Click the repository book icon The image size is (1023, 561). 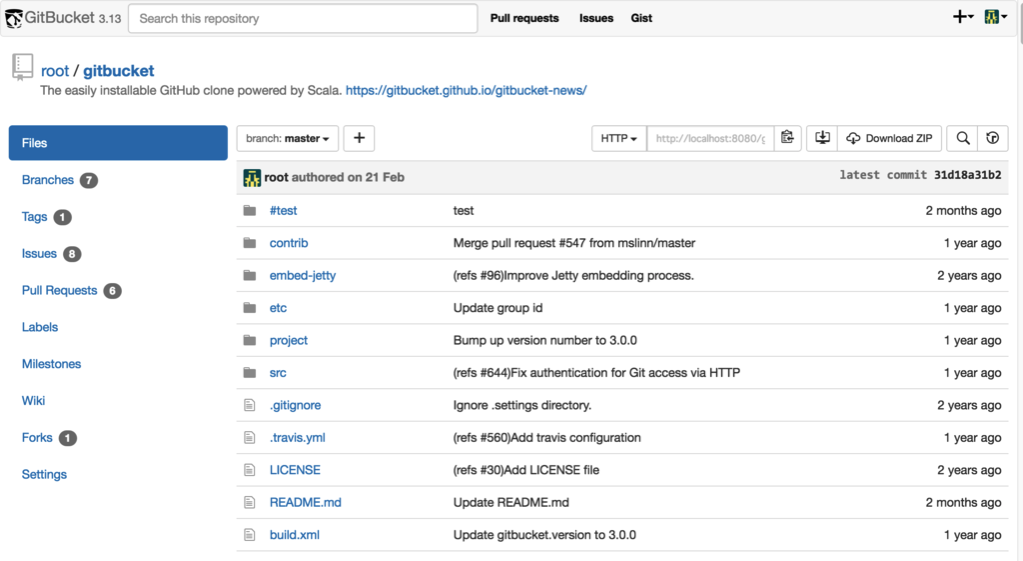pos(22,68)
